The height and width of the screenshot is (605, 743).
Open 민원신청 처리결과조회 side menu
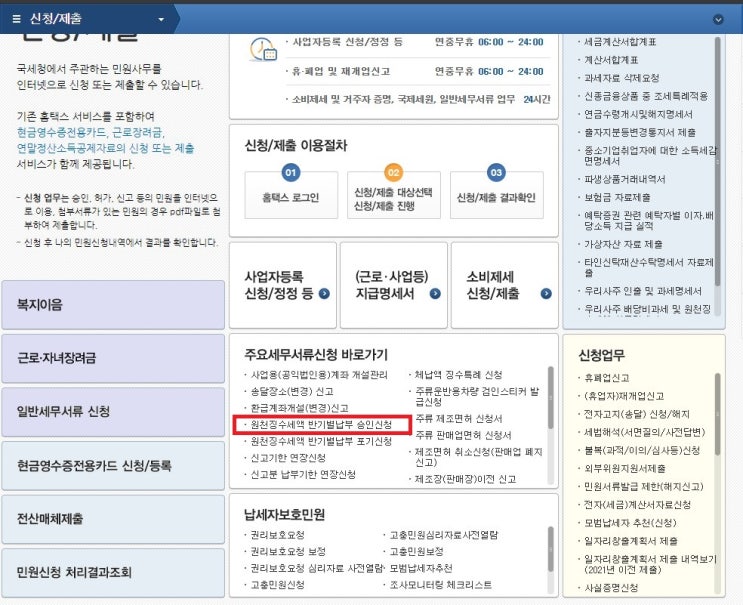113,573
